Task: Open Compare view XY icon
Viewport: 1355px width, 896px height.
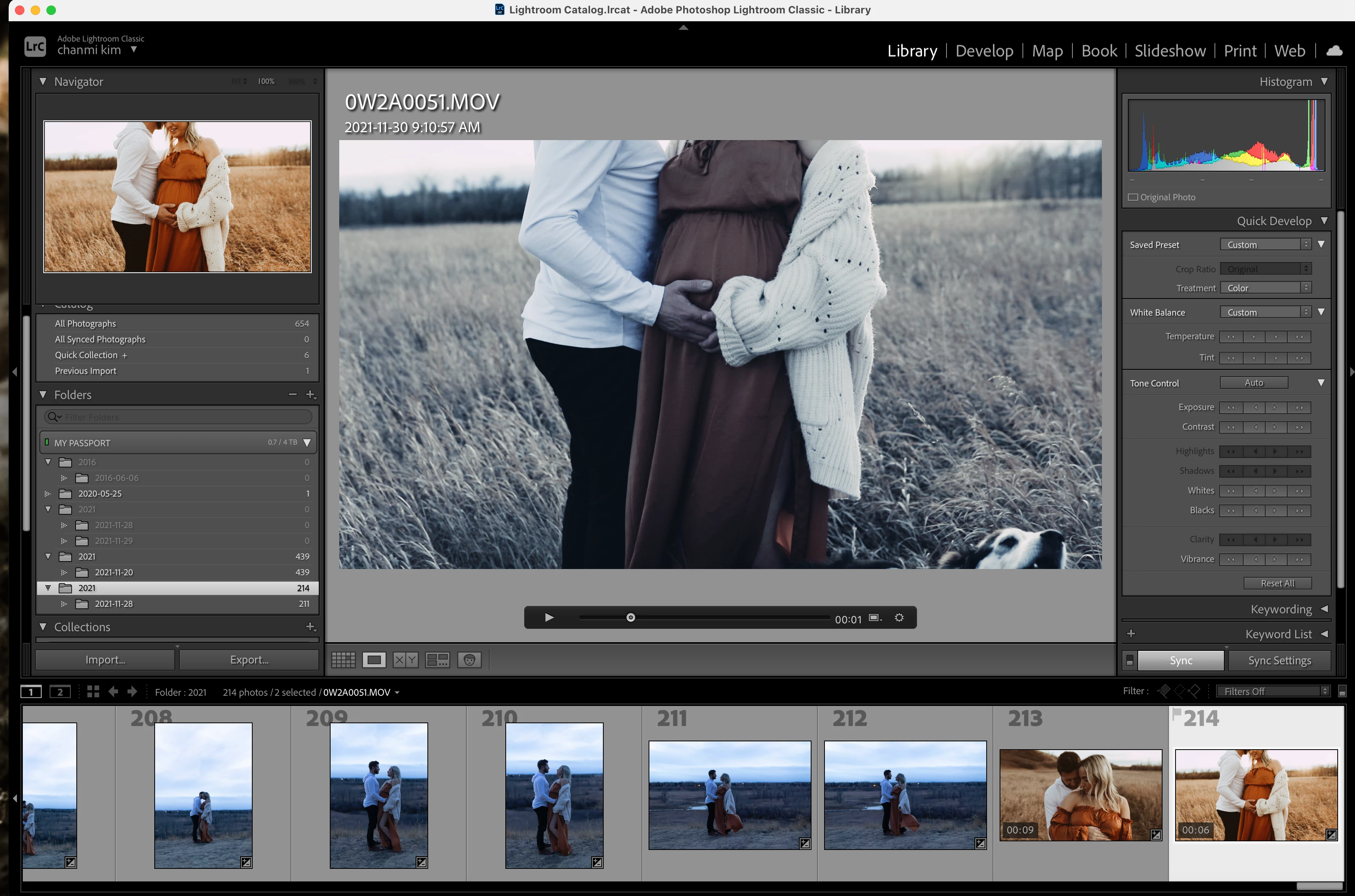Action: point(406,660)
